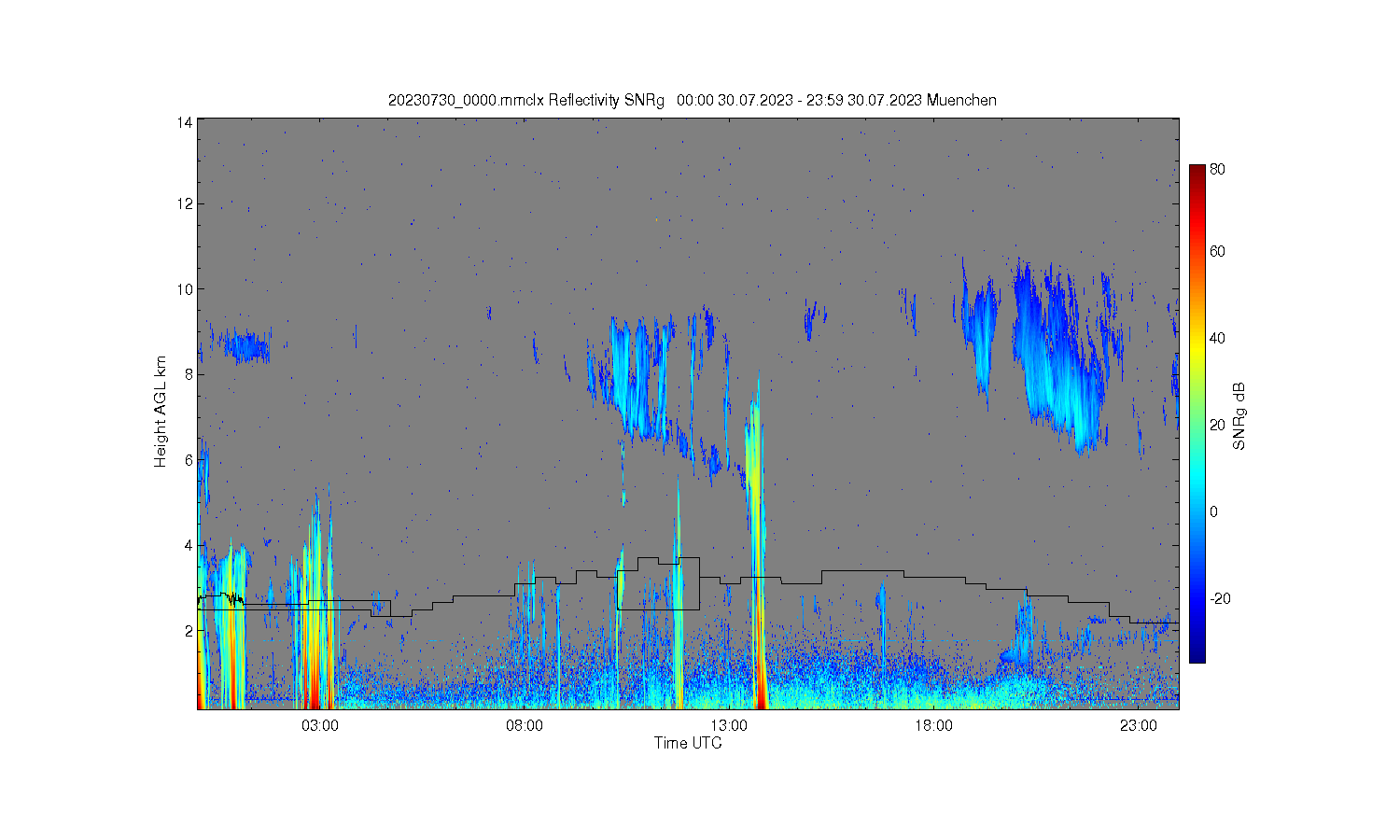Click the colorbar value 20
Screen dimensions: 1400x840
pyautogui.click(x=1217, y=425)
